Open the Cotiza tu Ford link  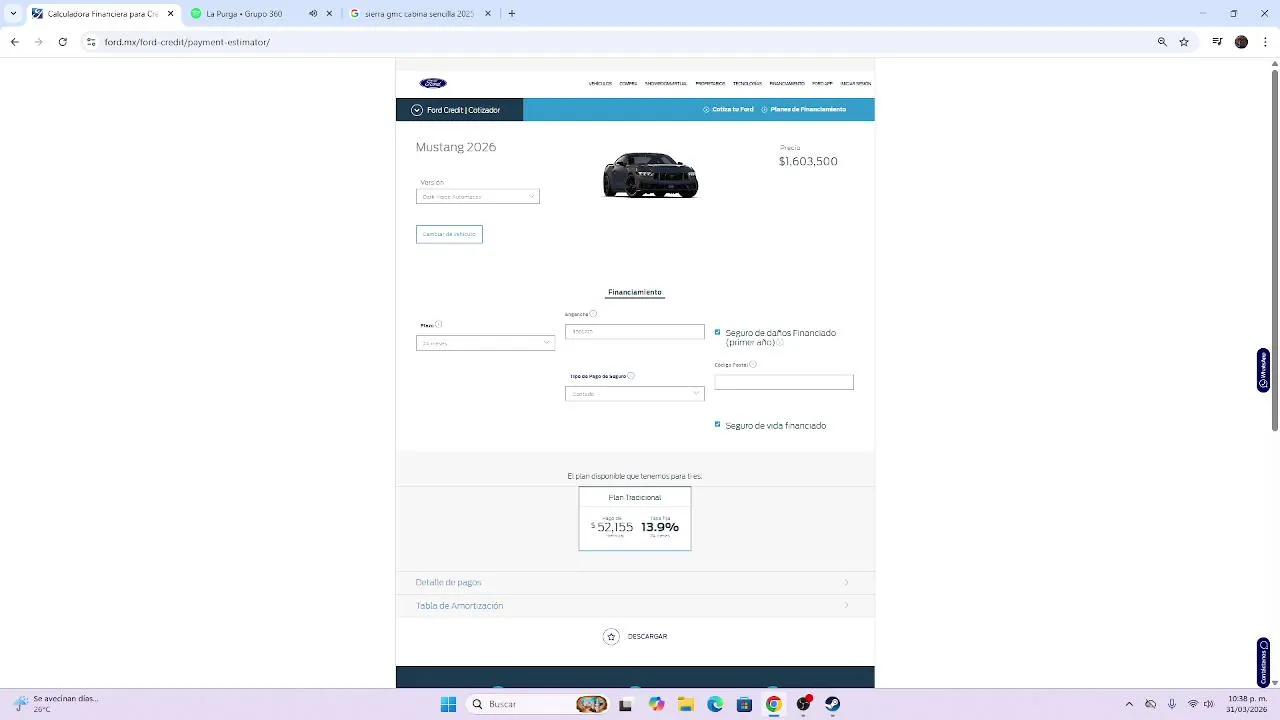(x=728, y=109)
